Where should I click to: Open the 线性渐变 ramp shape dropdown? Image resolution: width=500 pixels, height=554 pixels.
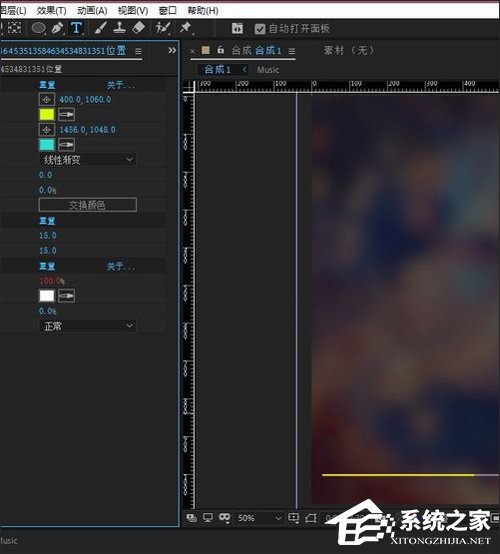click(x=88, y=160)
